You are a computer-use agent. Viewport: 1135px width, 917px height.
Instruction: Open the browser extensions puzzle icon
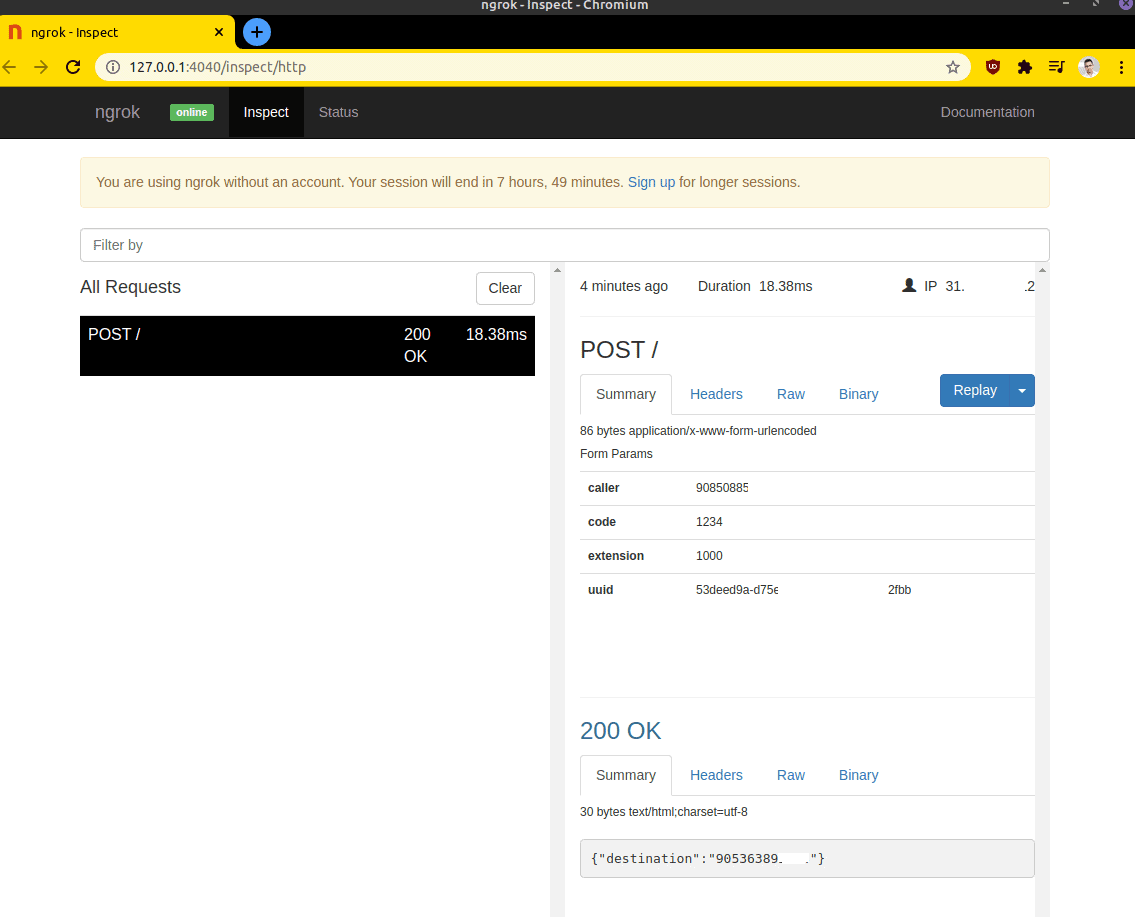click(x=1024, y=67)
